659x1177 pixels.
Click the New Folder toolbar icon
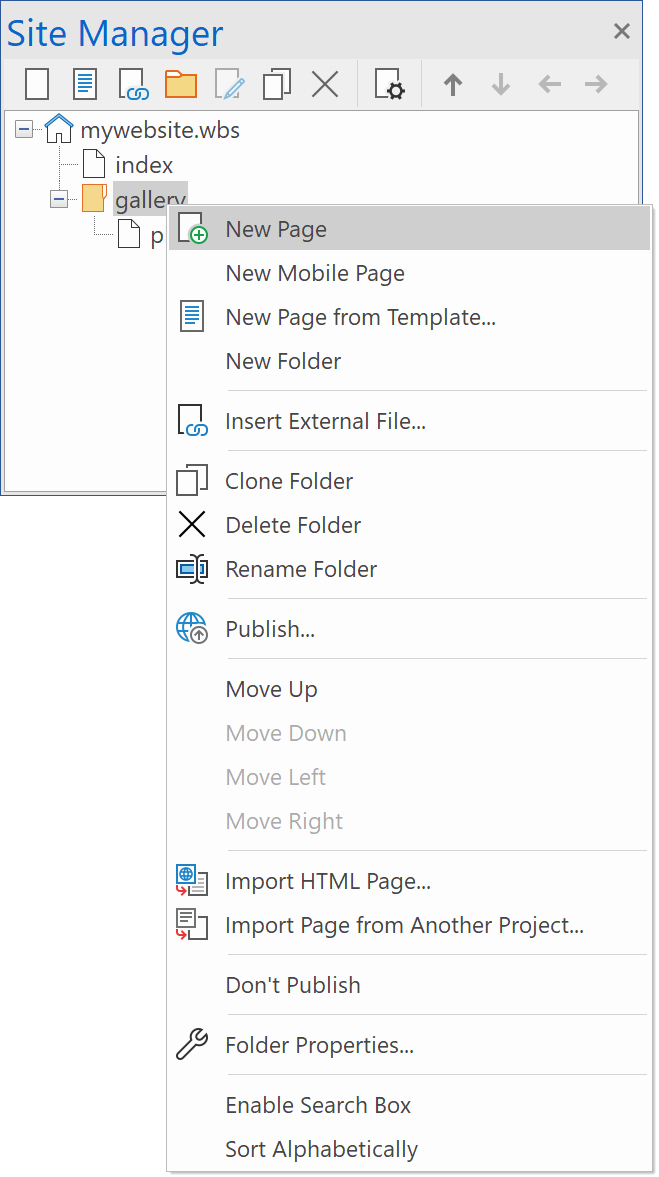pyautogui.click(x=181, y=84)
